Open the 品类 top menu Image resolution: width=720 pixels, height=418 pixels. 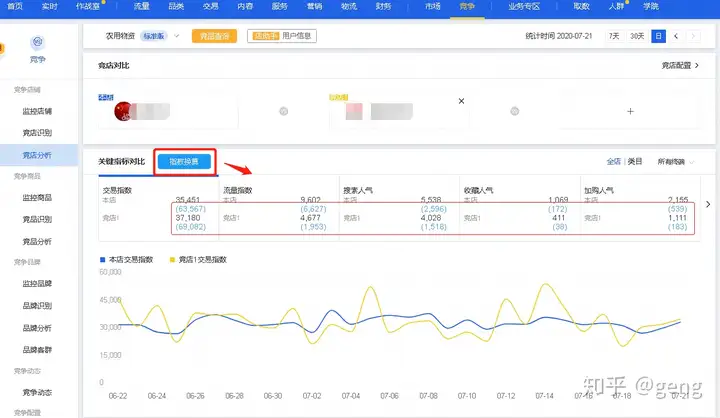176,6
